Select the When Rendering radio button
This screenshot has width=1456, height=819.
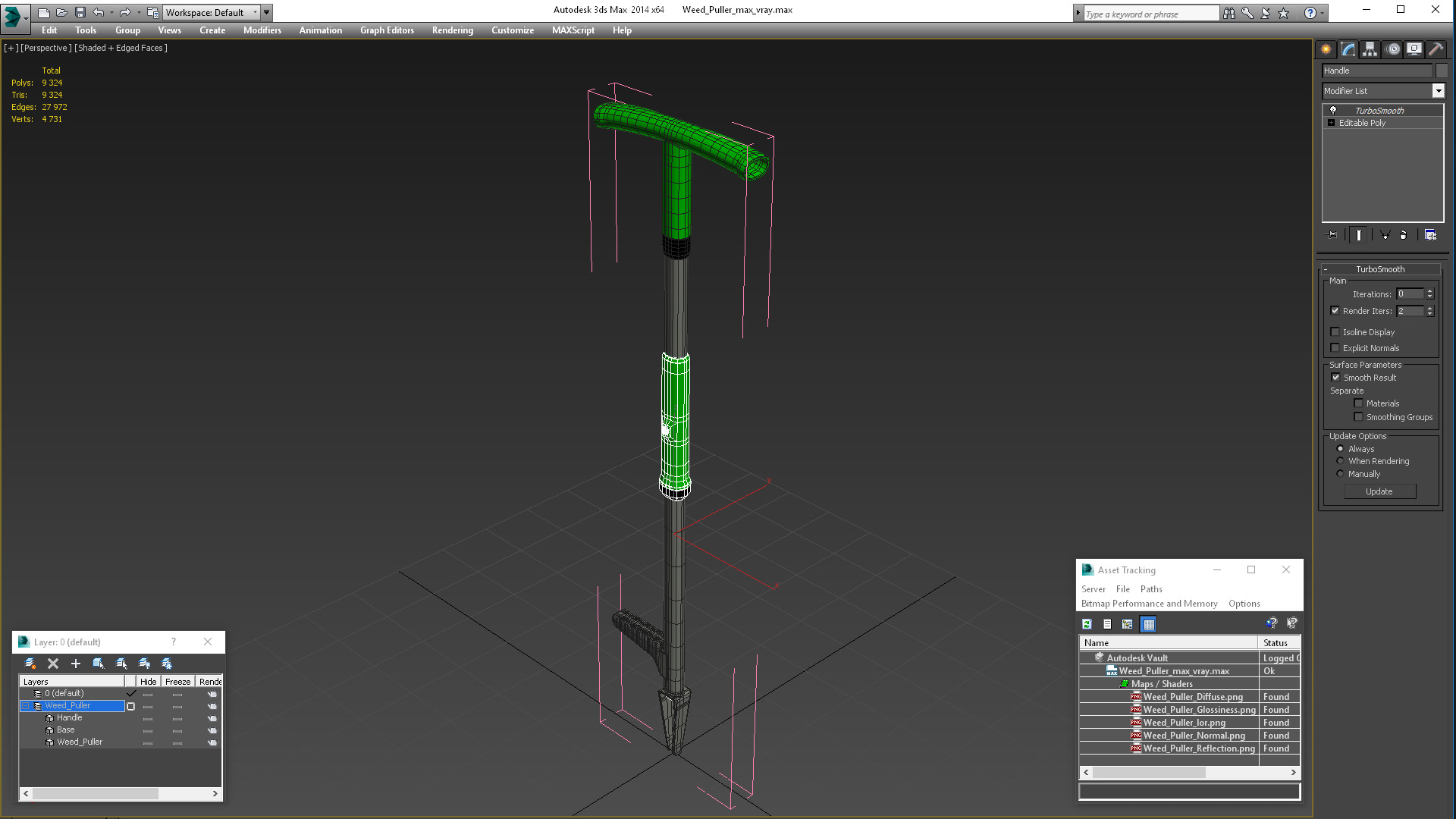tap(1340, 461)
